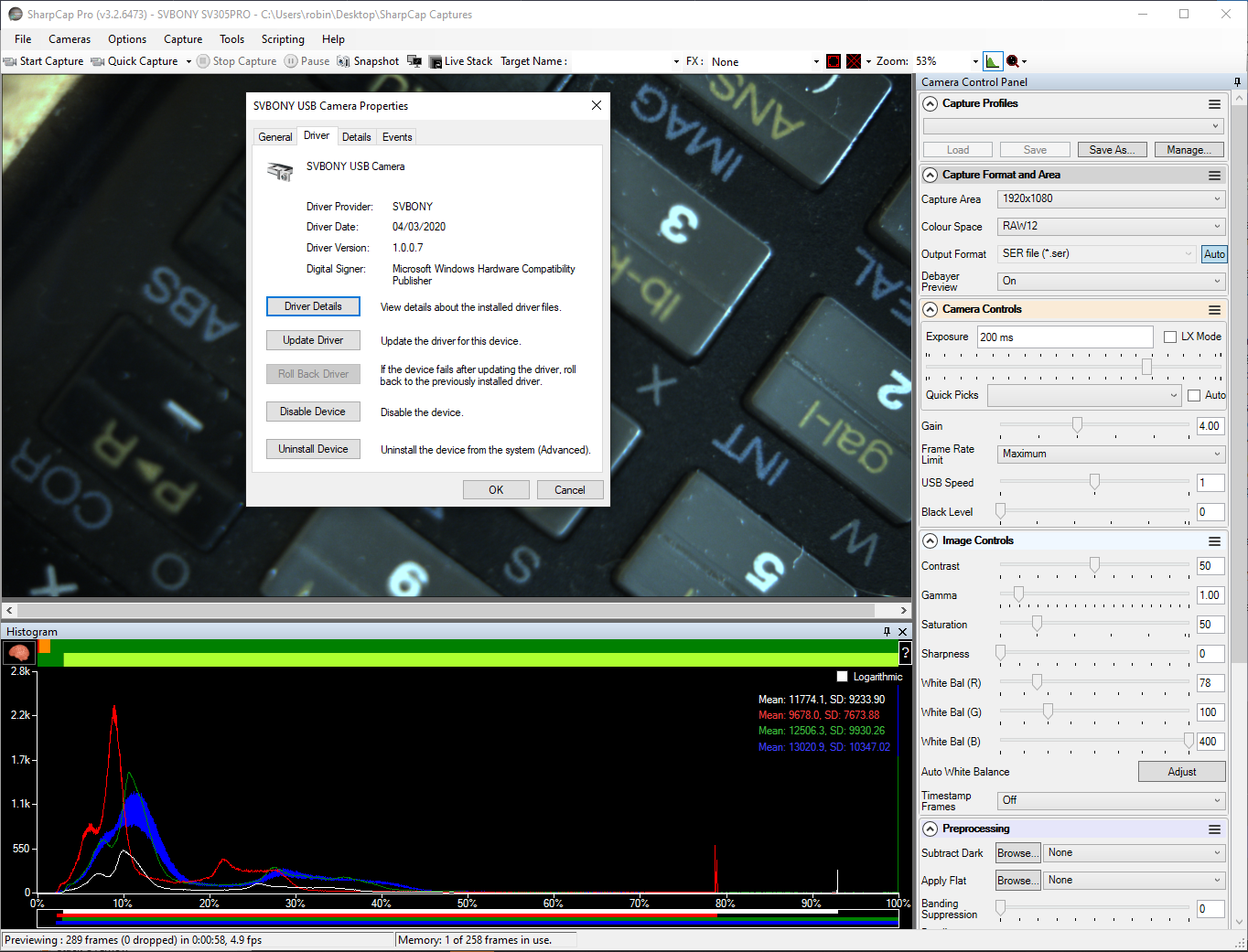Viewport: 1248px width, 952px height.
Task: Open Image Controls section menu icon
Action: coord(1214,541)
